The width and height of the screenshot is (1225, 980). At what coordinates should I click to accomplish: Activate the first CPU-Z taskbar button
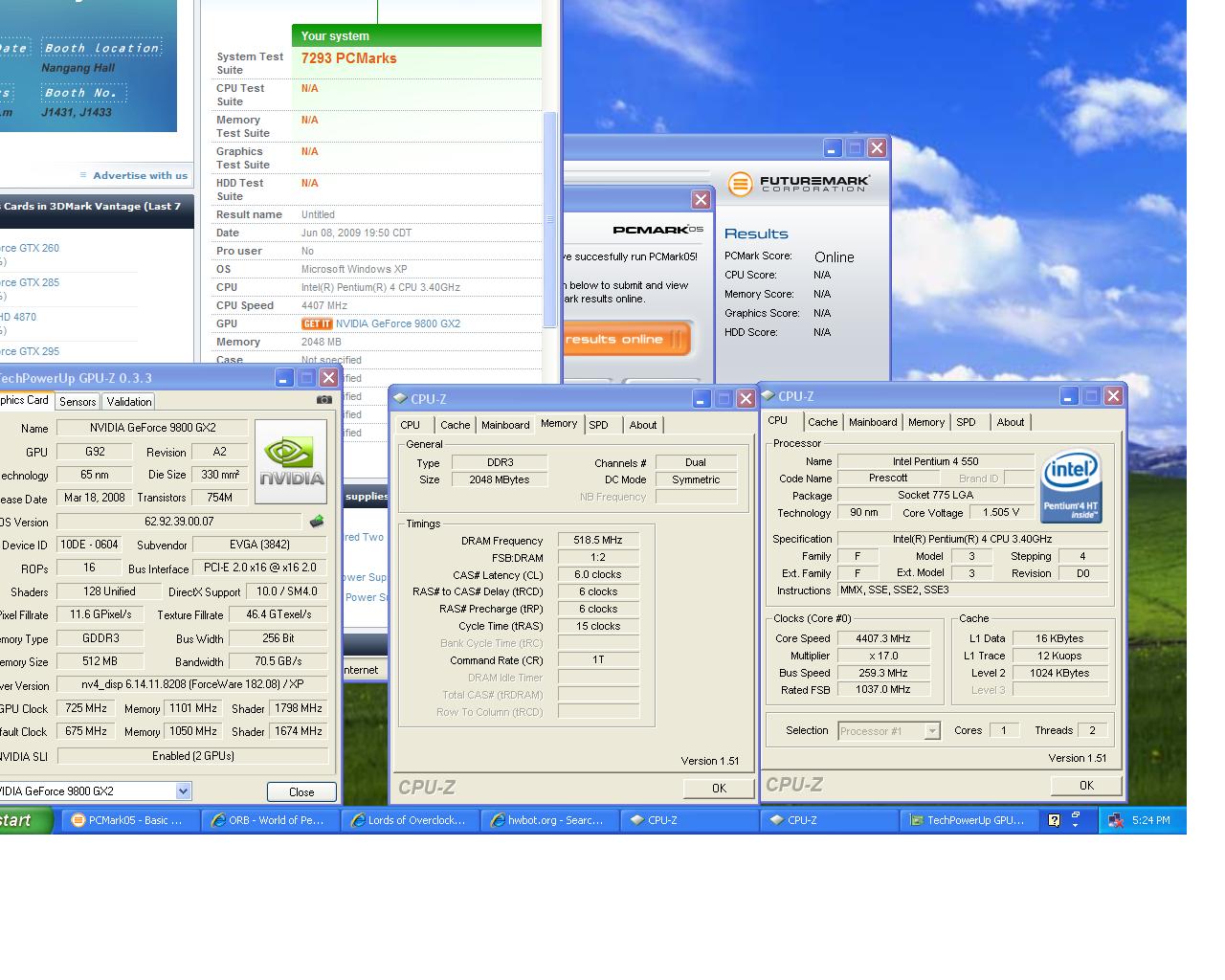tap(689, 820)
